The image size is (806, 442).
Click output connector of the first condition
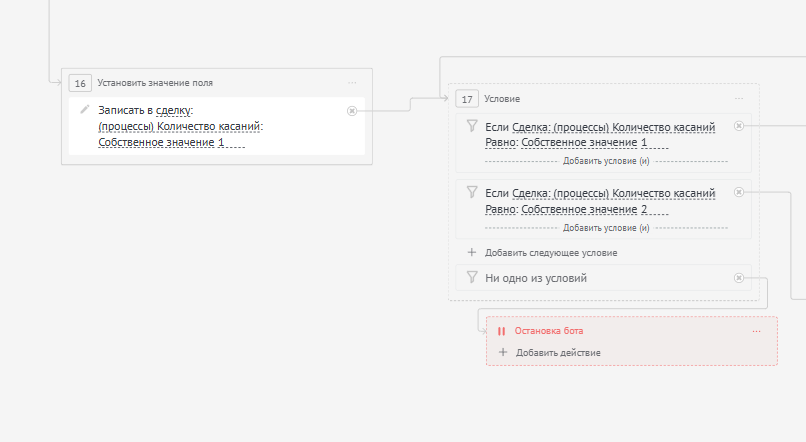coord(738,126)
